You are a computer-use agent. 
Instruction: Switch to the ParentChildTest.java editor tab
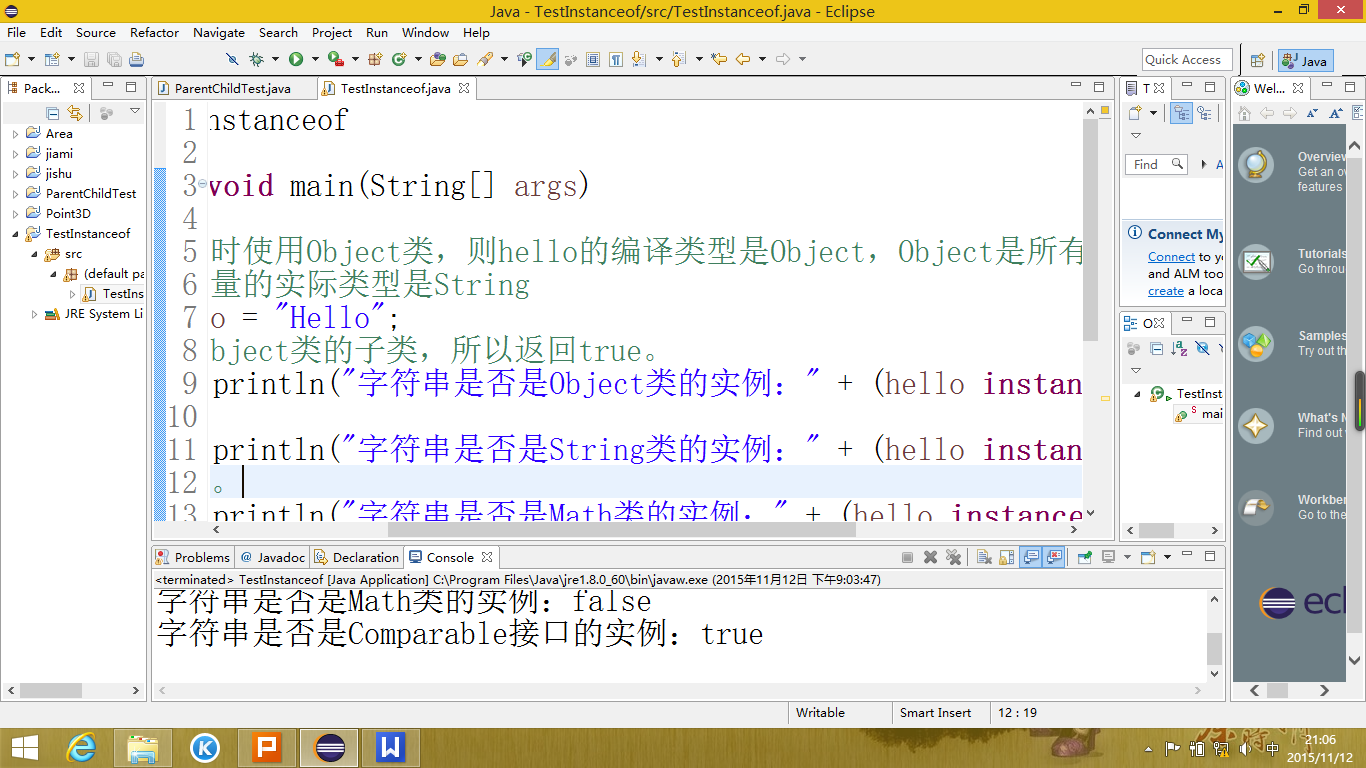coord(232,88)
